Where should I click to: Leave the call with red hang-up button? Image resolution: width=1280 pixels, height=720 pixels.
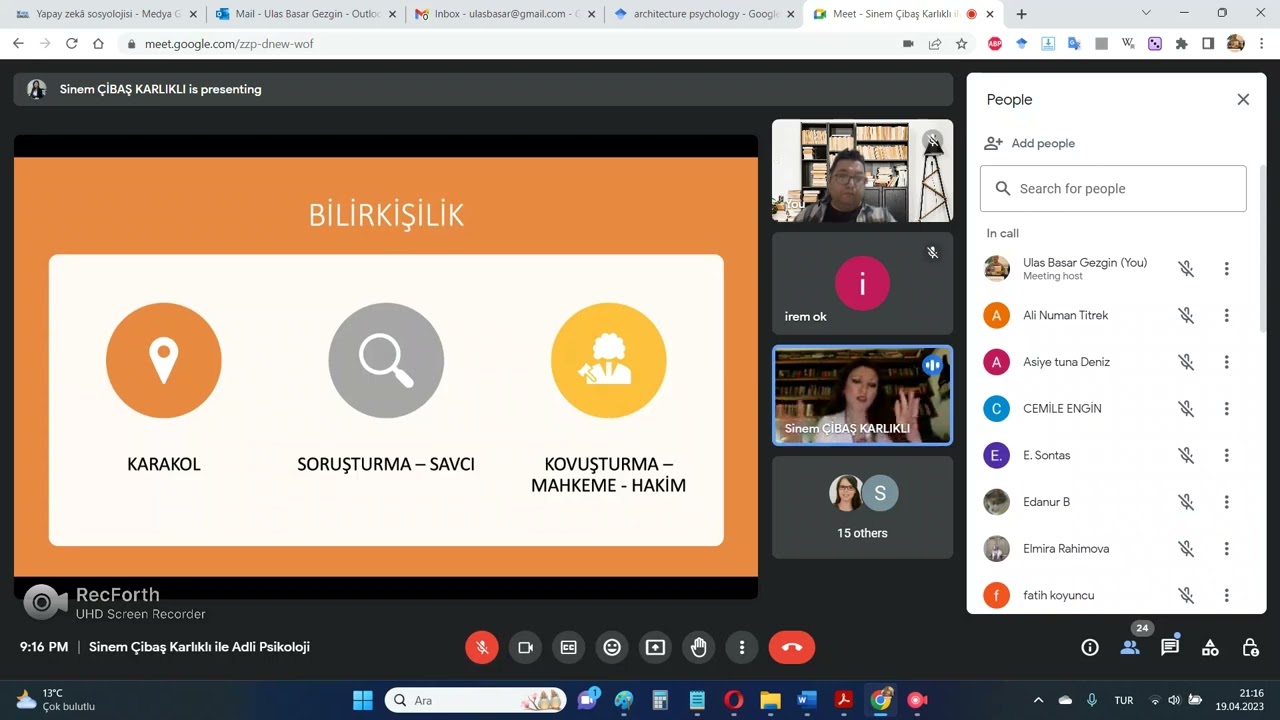click(x=792, y=647)
